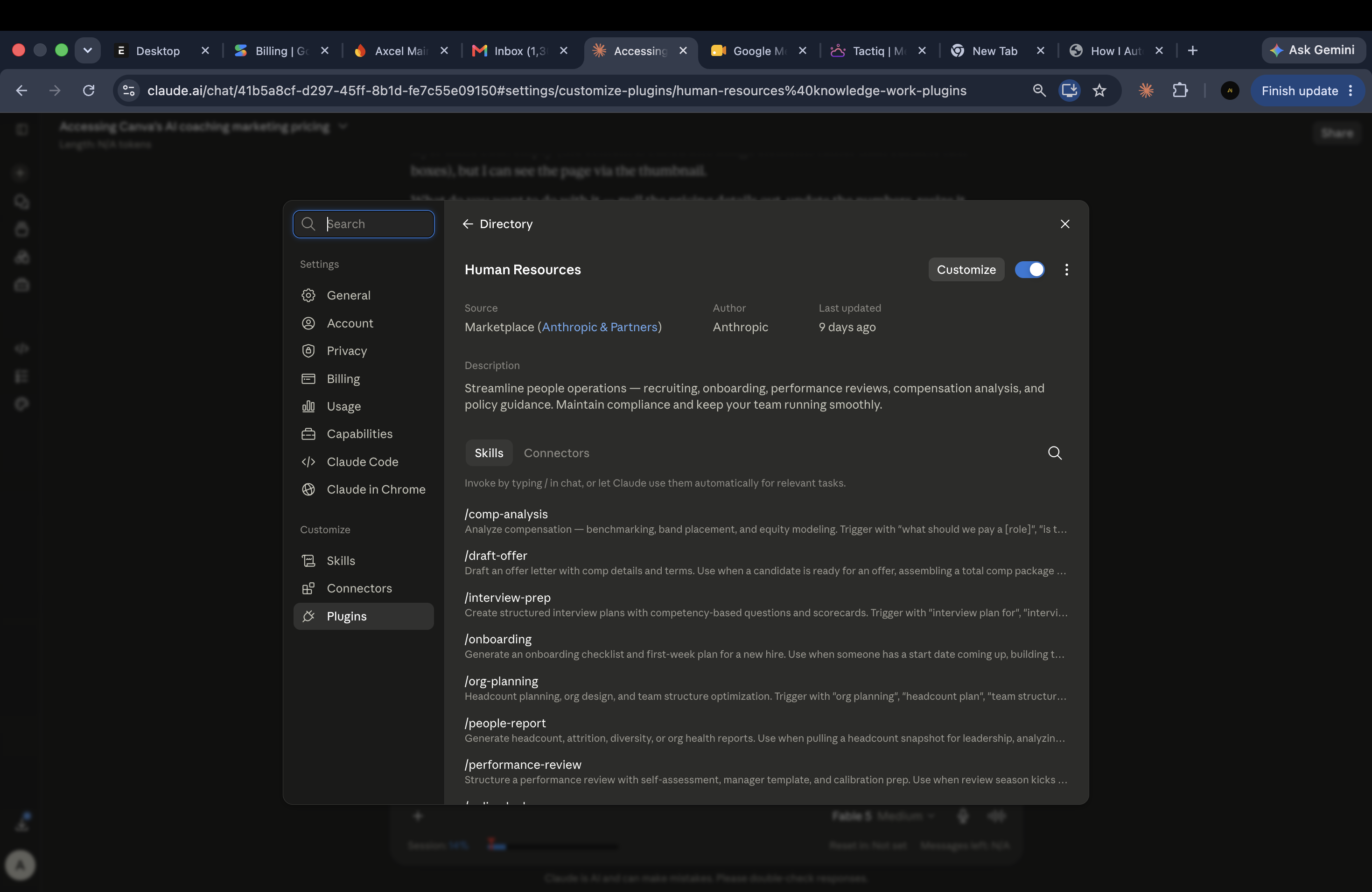Open Billing settings
The height and width of the screenshot is (892, 1372).
pos(363,378)
